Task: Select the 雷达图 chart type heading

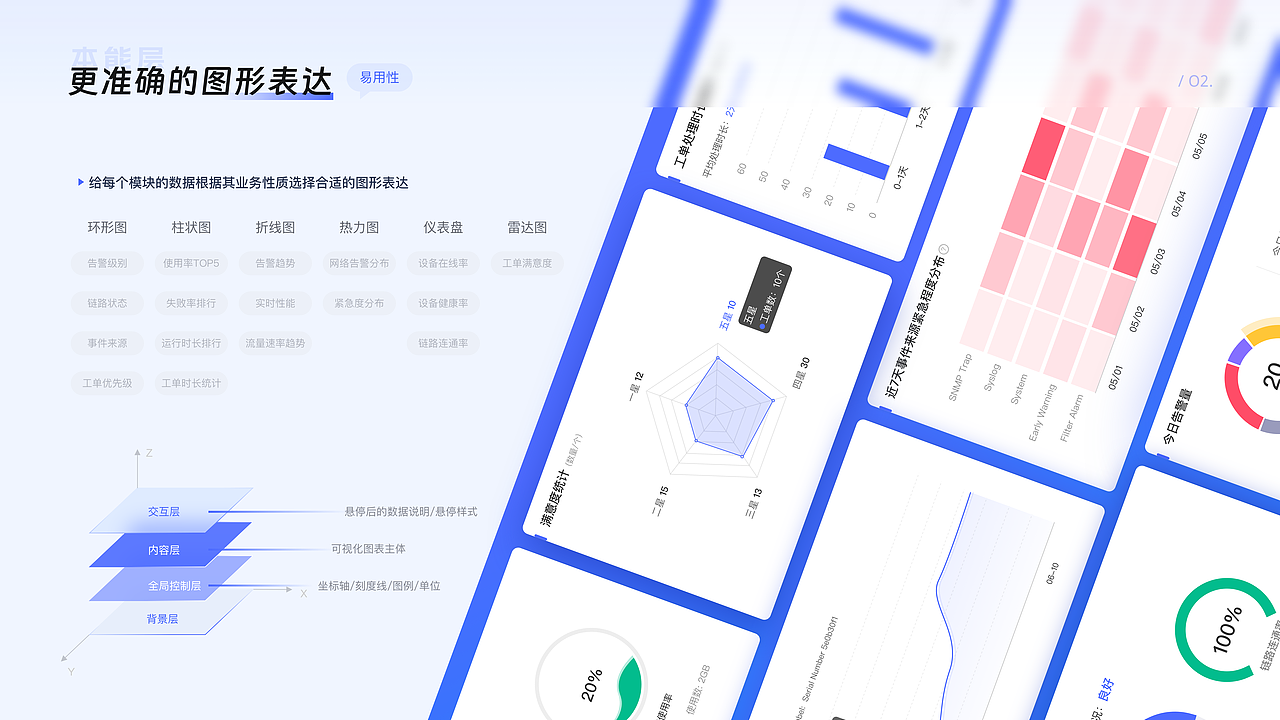Action: click(x=527, y=228)
